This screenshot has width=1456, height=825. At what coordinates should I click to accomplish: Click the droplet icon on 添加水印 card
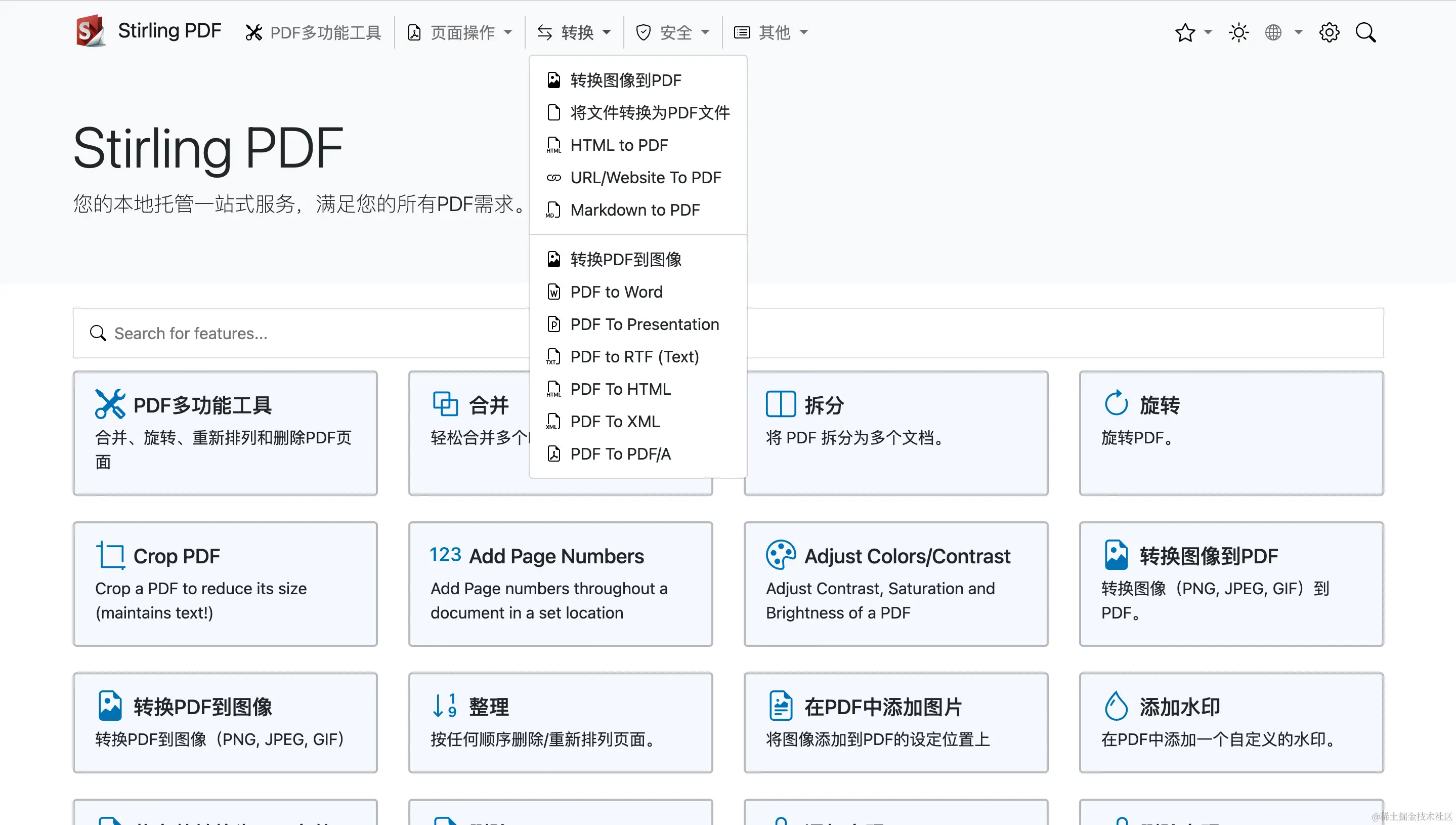[1116, 706]
